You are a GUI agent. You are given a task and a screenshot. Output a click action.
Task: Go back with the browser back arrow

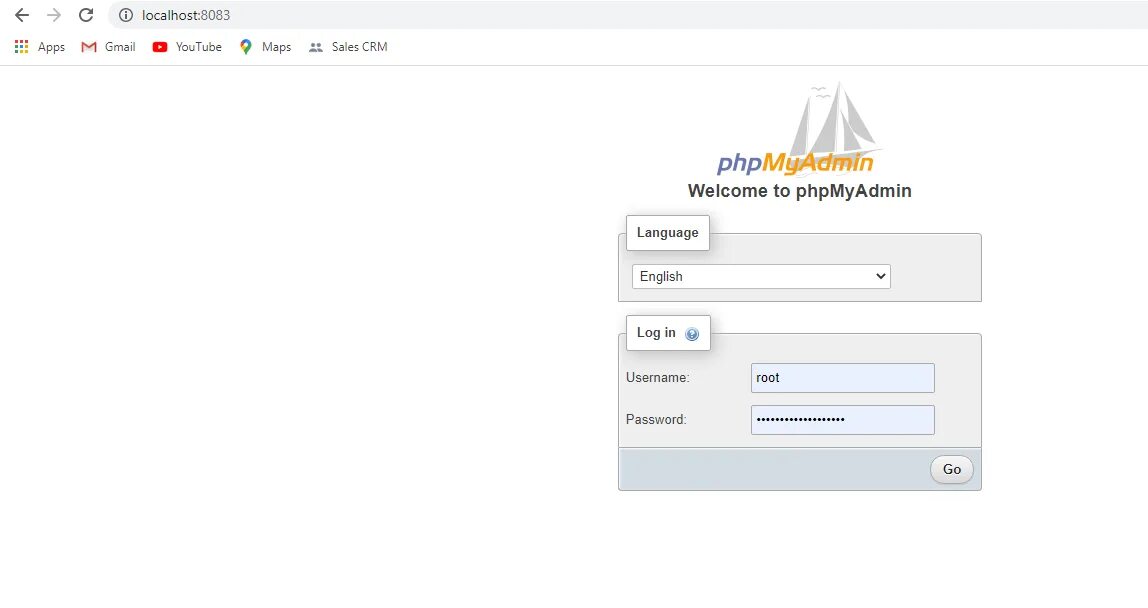[22, 15]
